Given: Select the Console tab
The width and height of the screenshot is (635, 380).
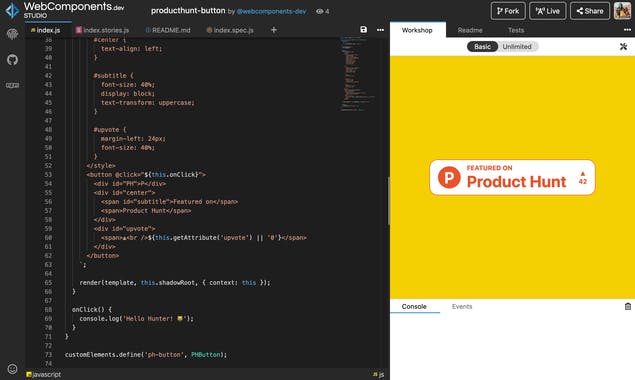Looking at the screenshot, I should 414,306.
